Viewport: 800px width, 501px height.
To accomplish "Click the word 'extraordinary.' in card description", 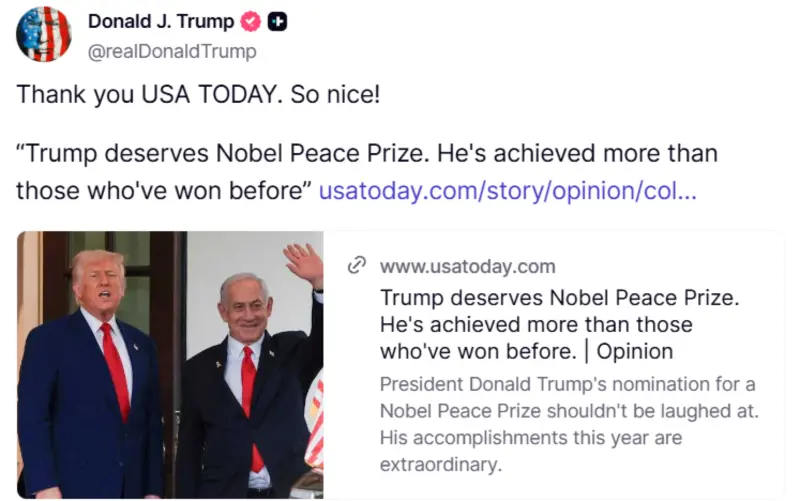I will coord(441,464).
